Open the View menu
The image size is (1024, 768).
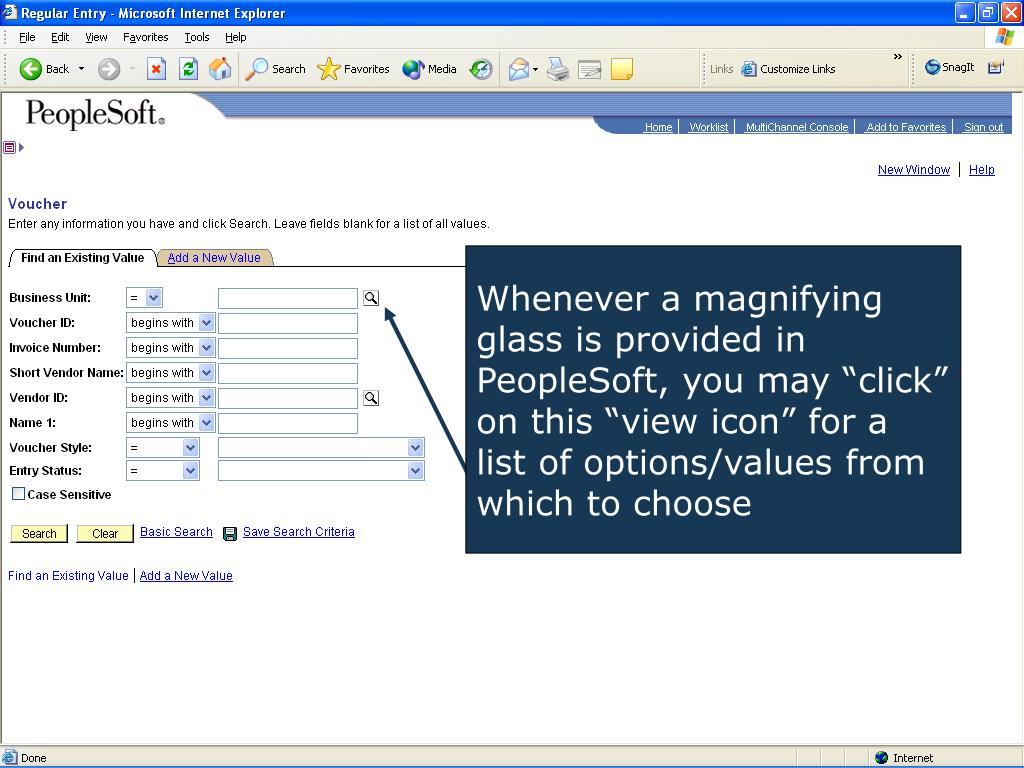tap(96, 37)
